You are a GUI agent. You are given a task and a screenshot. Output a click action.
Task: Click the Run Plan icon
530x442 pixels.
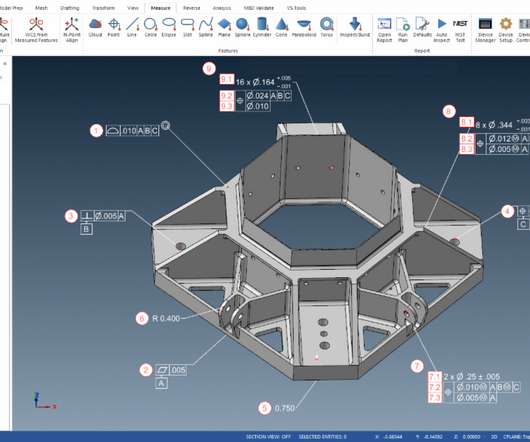(403, 30)
